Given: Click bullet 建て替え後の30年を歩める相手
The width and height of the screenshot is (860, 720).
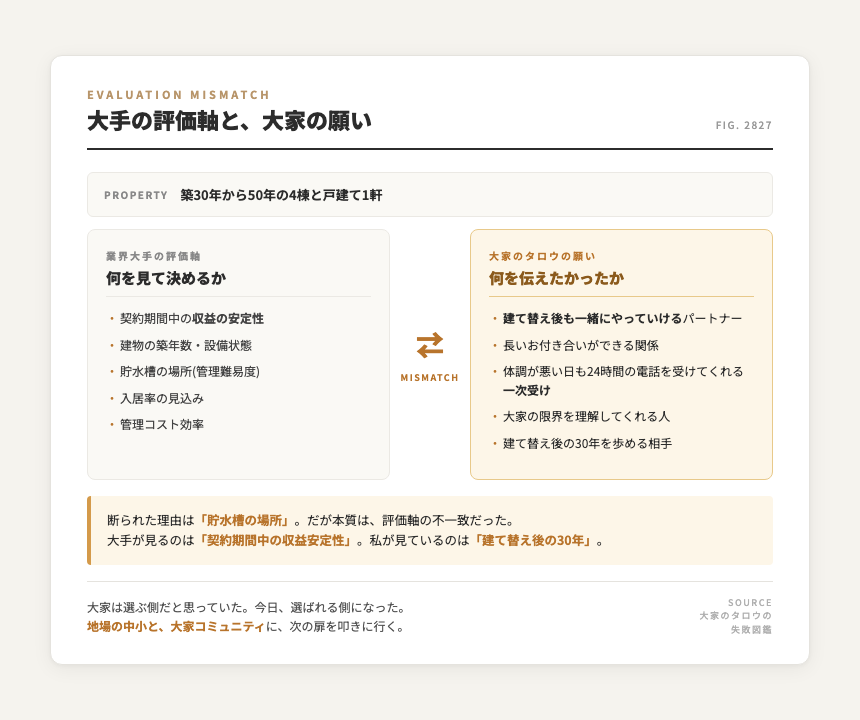Looking at the screenshot, I should pos(587,444).
